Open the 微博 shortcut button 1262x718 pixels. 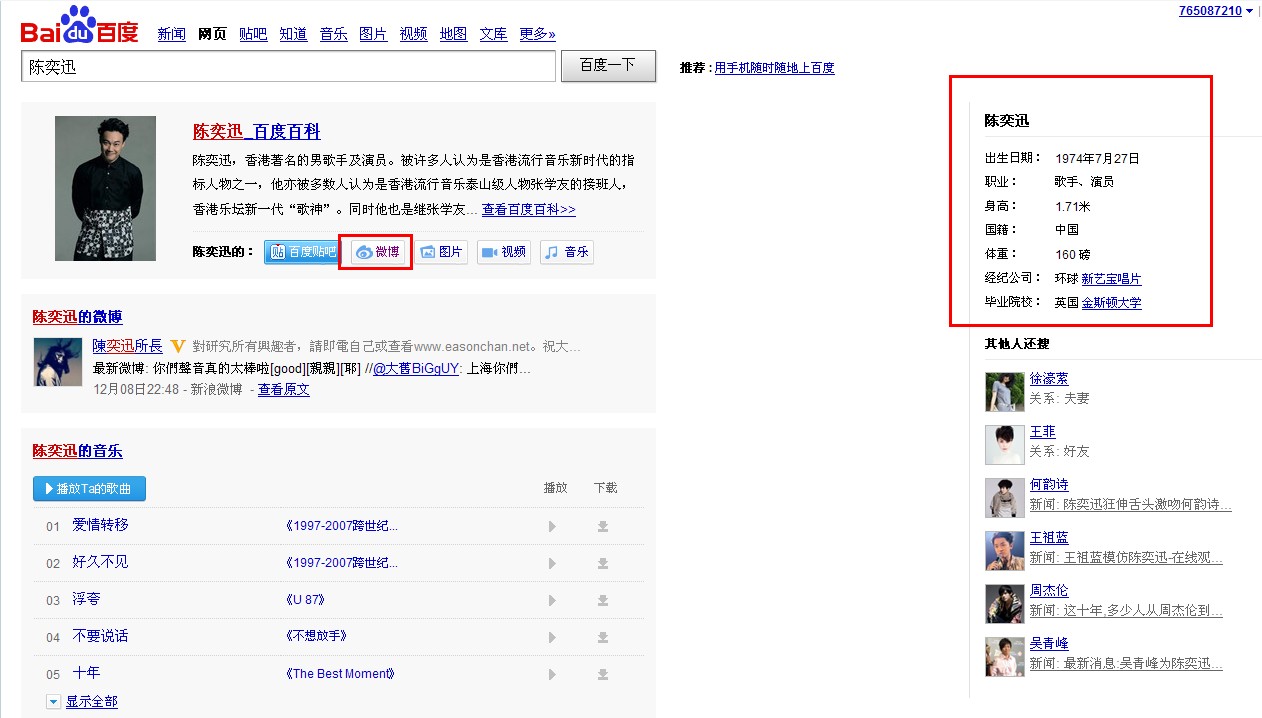[x=378, y=252]
